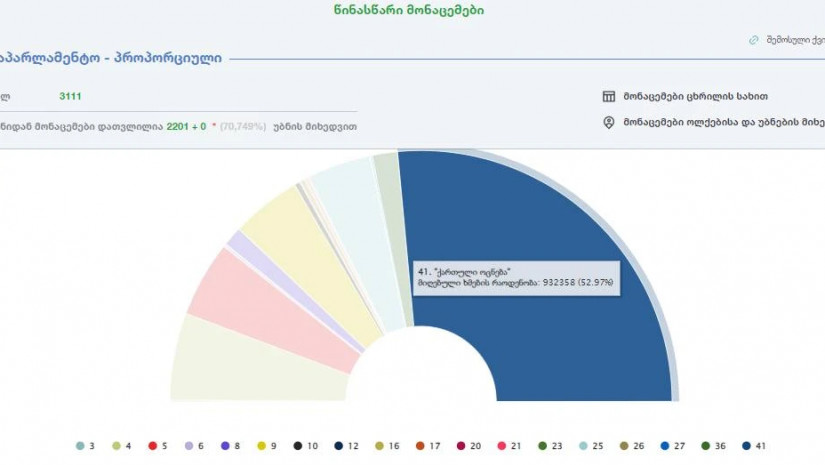
Task: Toggle legend item 9 with yellow dot
Action: coord(267,446)
